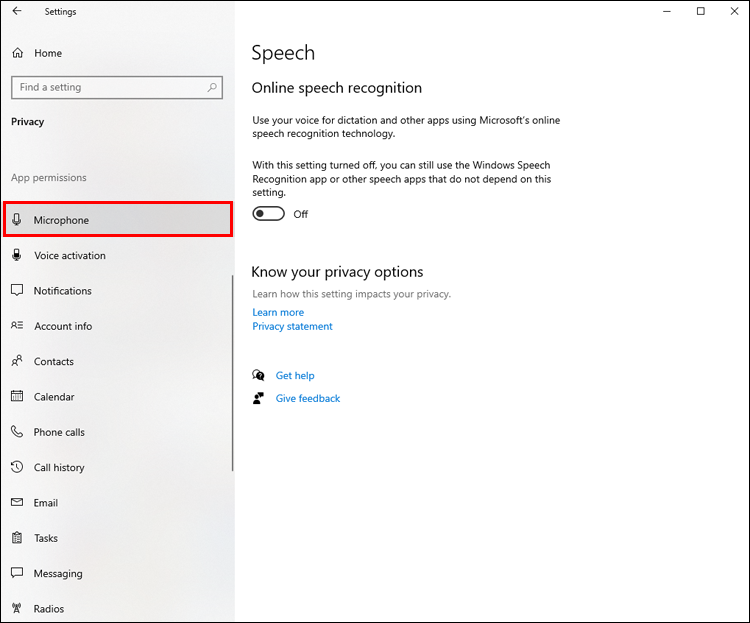
Task: Click the Voice activation icon
Action: tap(17, 255)
